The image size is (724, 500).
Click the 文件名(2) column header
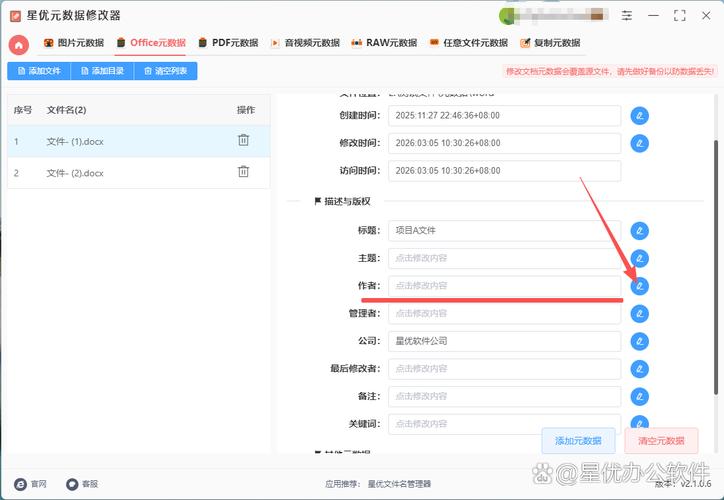click(x=66, y=110)
